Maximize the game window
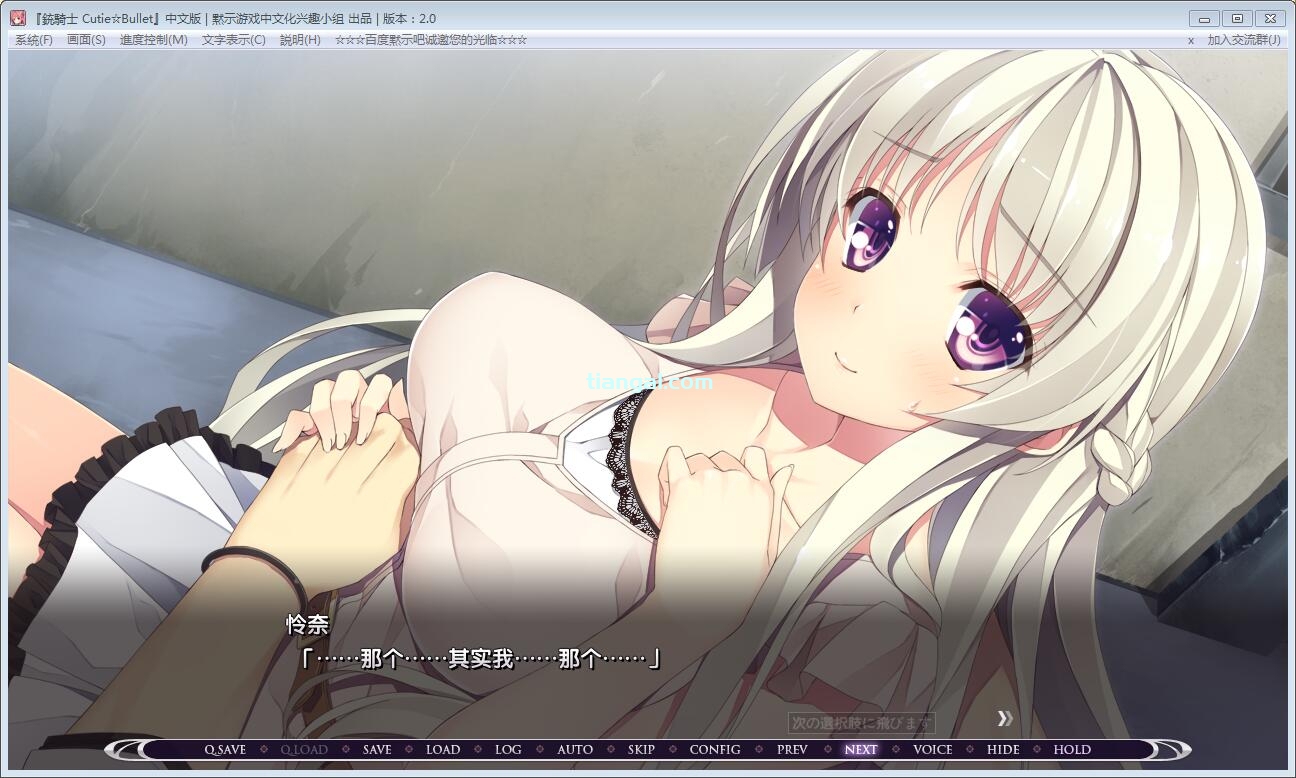 pos(1237,18)
